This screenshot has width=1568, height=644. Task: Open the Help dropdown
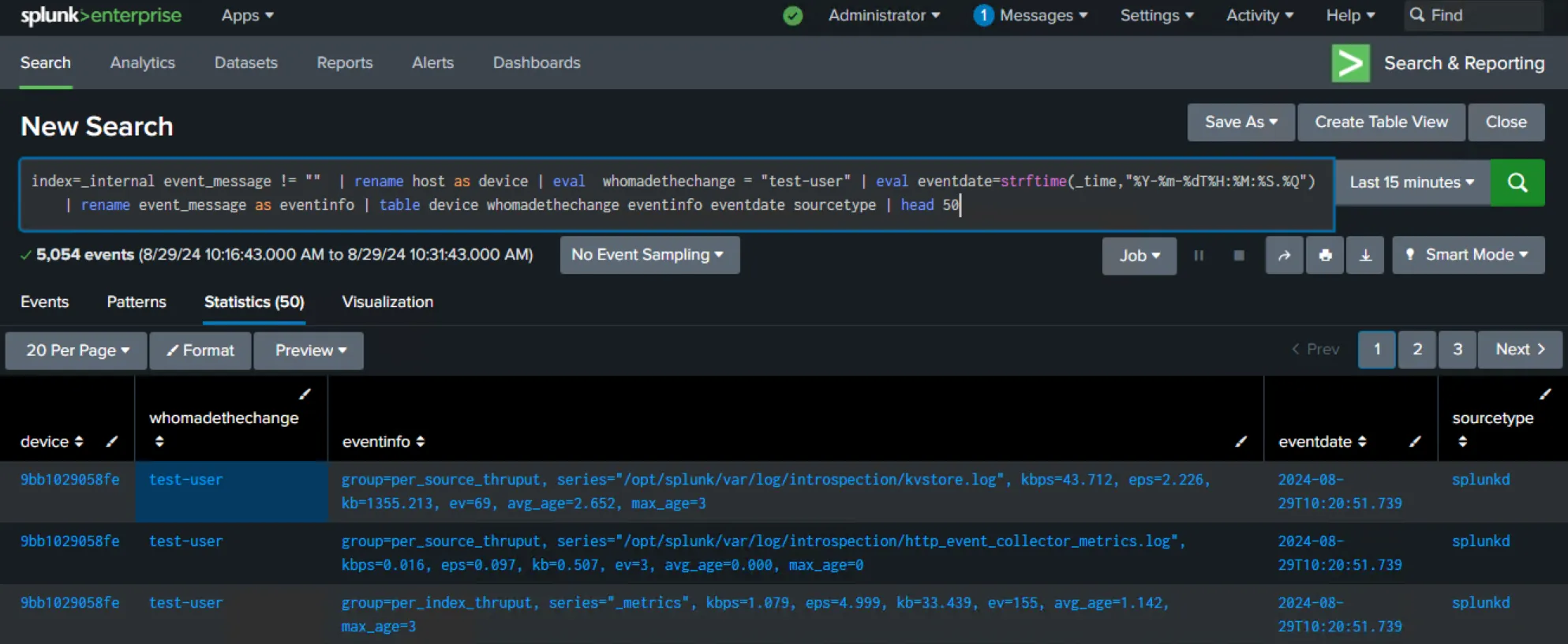point(1350,16)
